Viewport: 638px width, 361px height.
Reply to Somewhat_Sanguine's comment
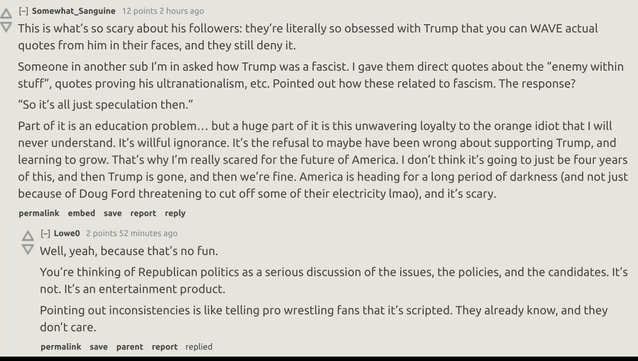tap(175, 213)
